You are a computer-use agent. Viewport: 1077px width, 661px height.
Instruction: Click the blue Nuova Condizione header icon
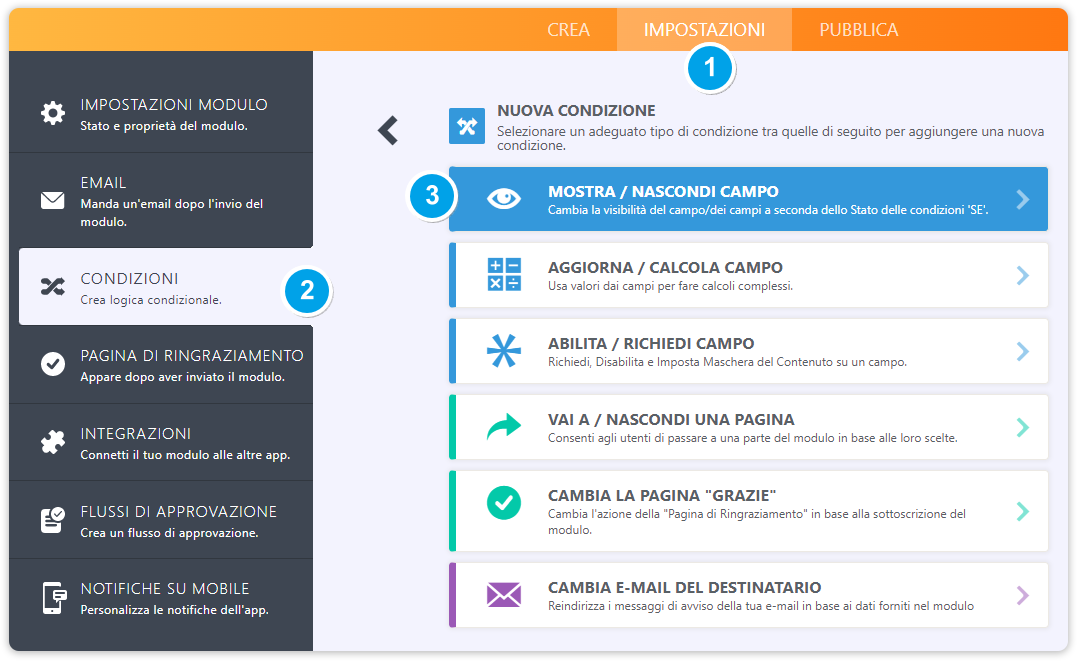(467, 126)
